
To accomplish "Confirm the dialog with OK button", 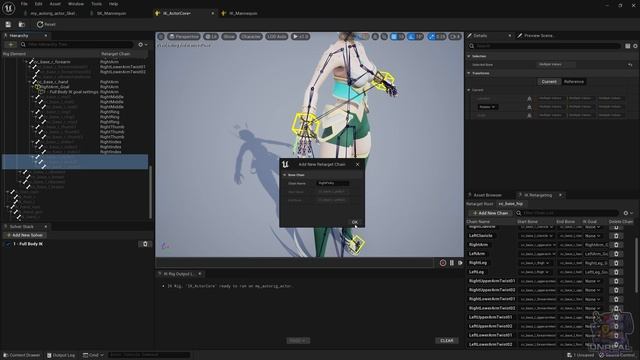I will pyautogui.click(x=355, y=222).
